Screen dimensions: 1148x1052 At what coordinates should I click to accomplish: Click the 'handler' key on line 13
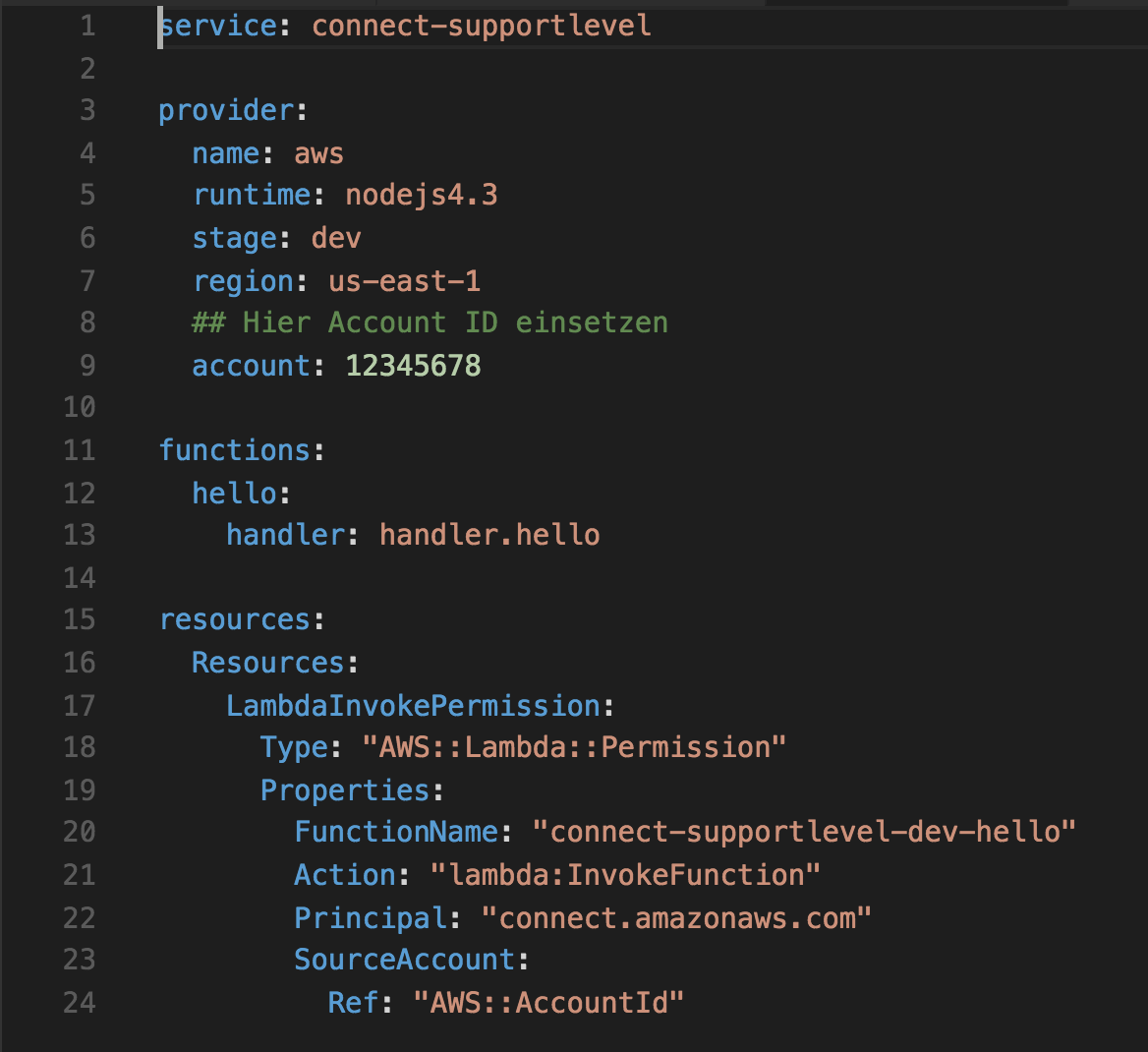(286, 536)
